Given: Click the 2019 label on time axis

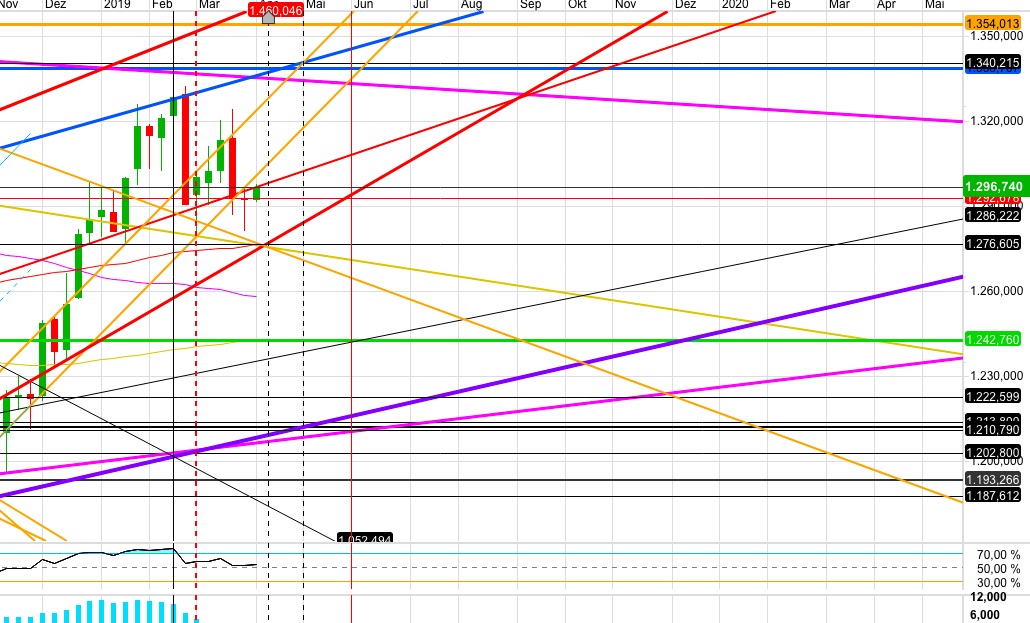Looking at the screenshot, I should click(x=117, y=5).
